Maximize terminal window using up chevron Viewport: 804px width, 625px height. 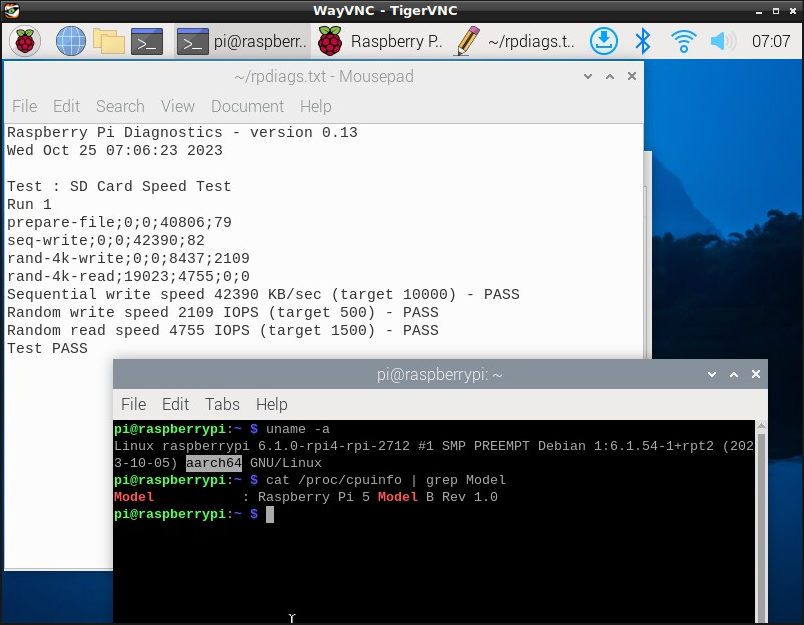tap(734, 374)
